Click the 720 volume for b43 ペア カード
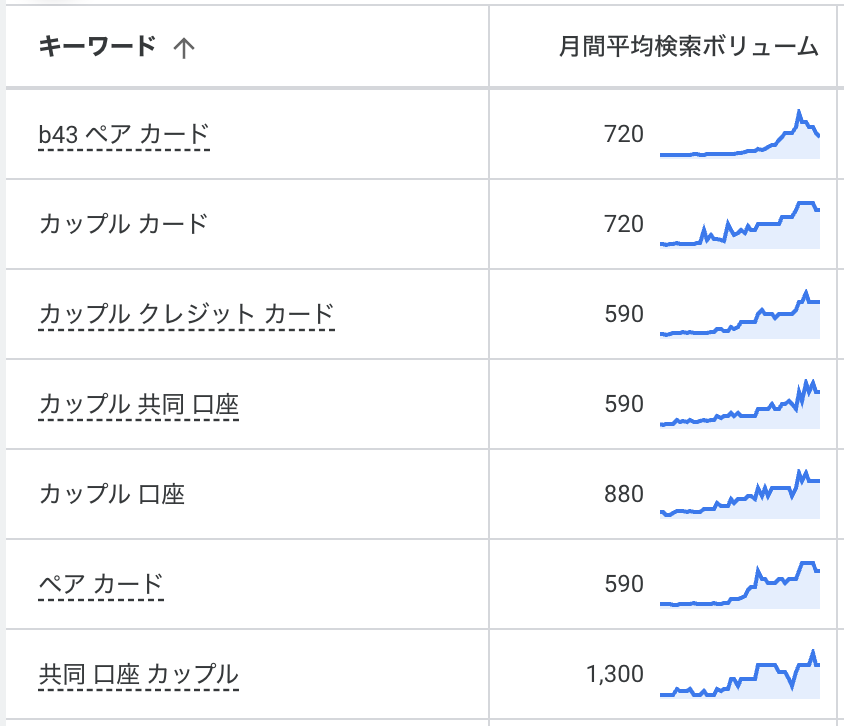 click(x=624, y=134)
